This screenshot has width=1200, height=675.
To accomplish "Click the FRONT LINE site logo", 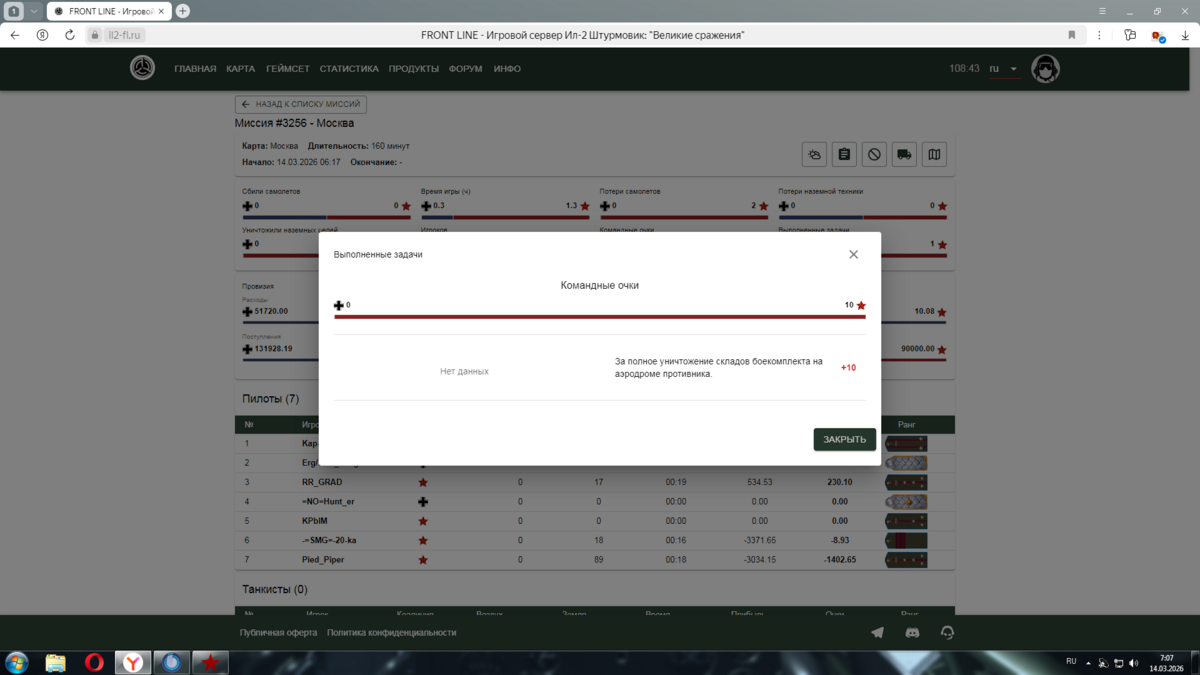I will coord(143,68).
